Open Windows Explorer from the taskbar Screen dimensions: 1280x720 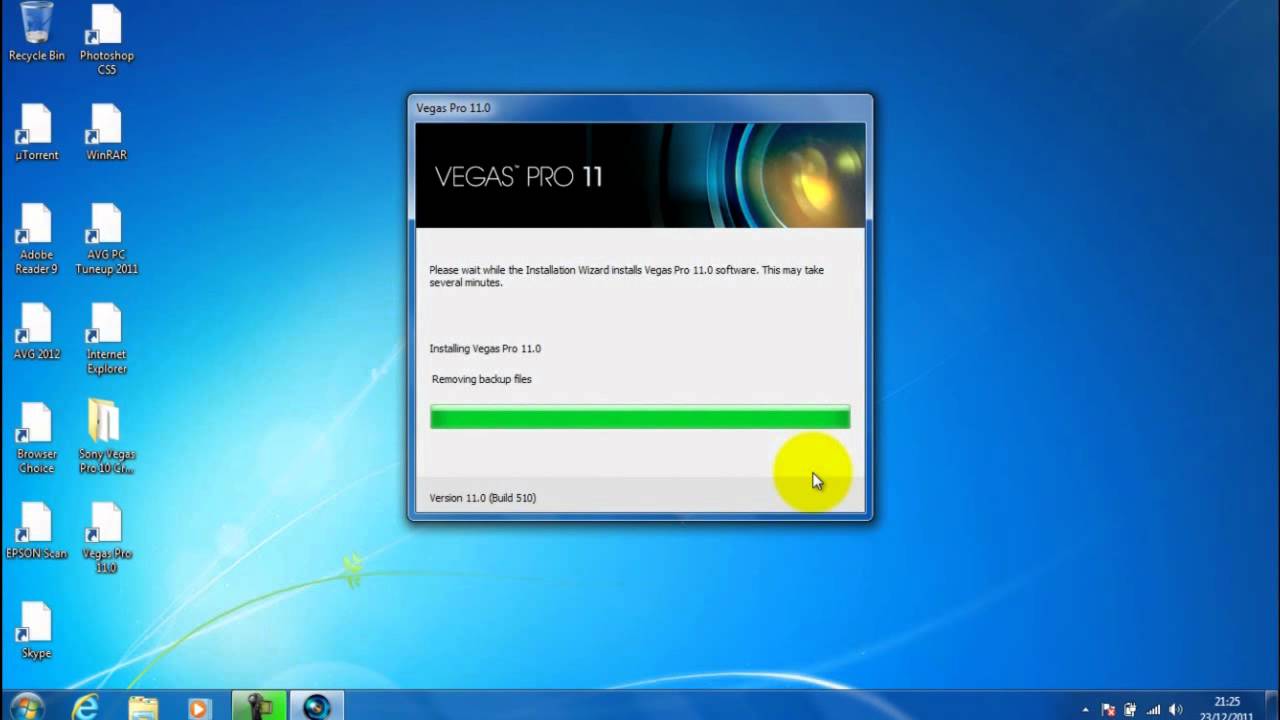tap(143, 706)
